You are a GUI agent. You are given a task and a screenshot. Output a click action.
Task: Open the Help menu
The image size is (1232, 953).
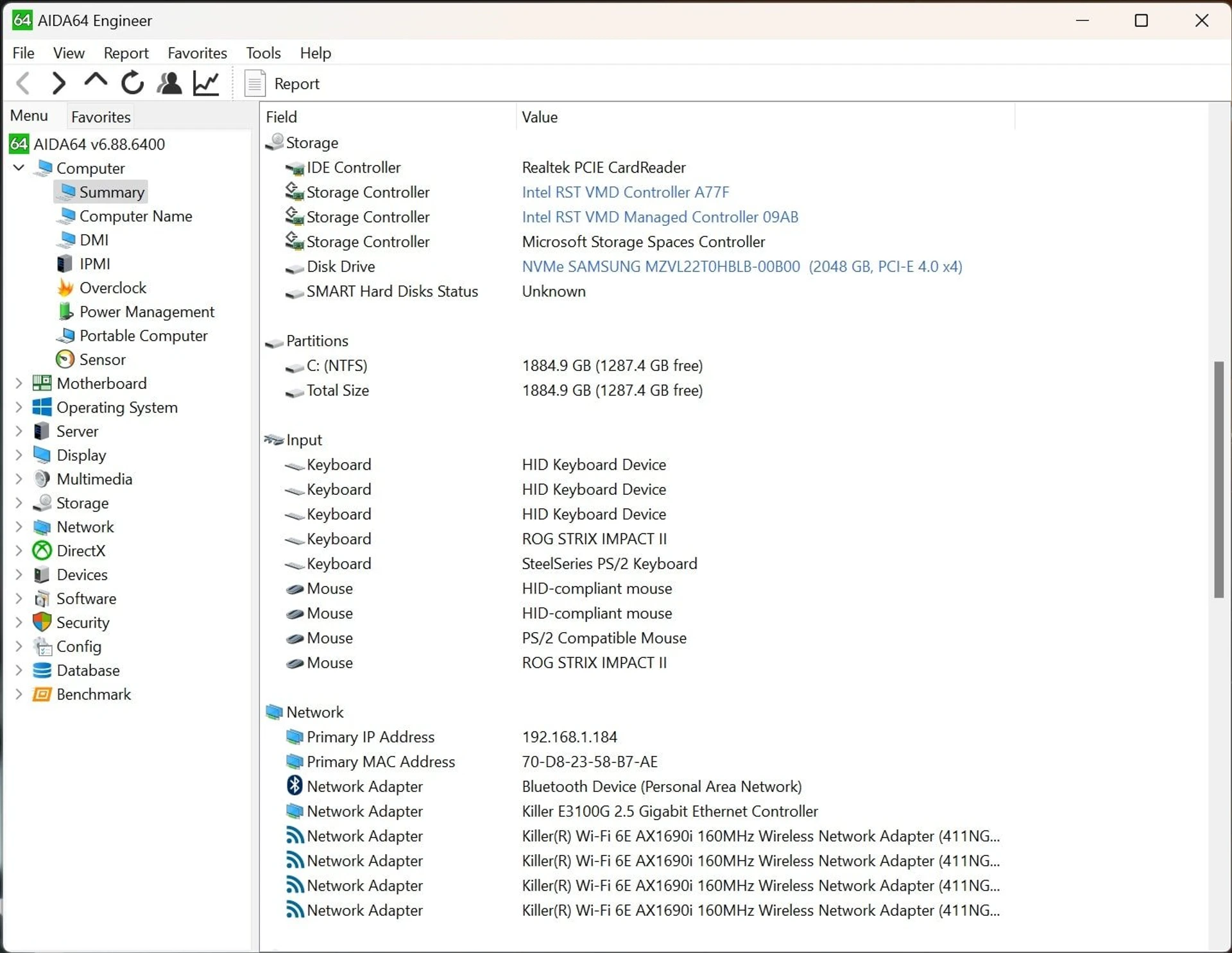tap(315, 53)
